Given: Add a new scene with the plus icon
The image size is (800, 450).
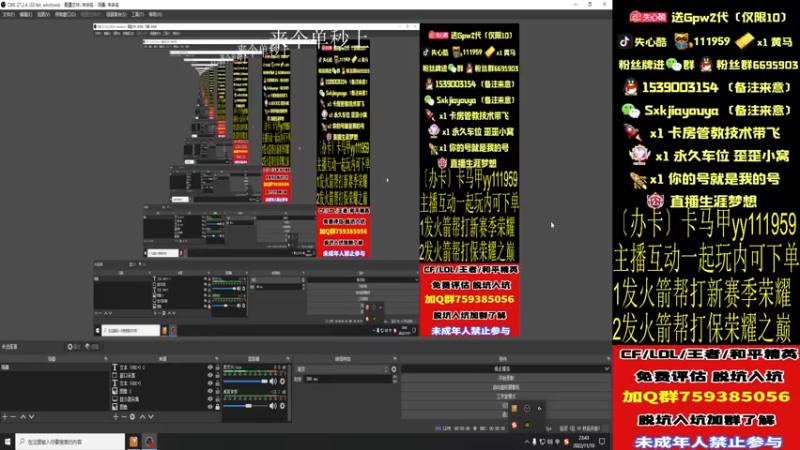Looking at the screenshot, I should click(5, 417).
